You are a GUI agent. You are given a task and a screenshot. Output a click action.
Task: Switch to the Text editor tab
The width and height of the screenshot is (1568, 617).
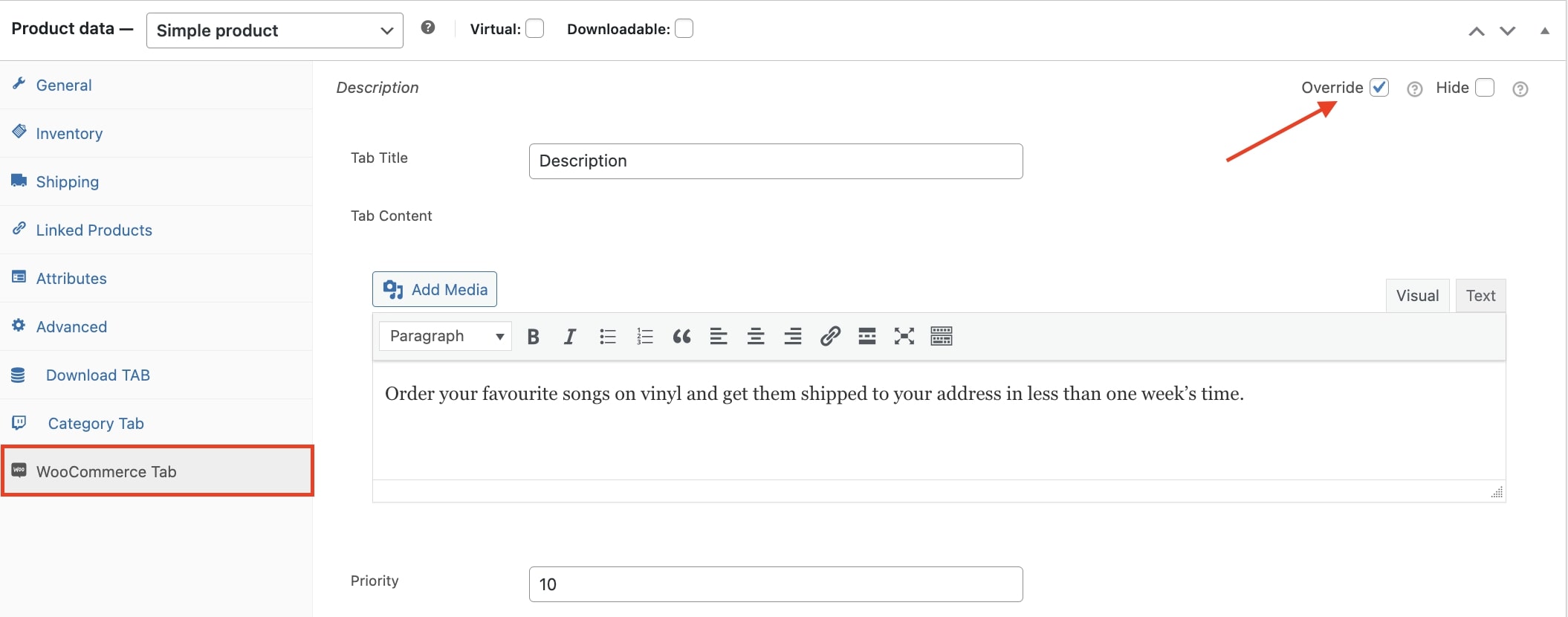[x=1480, y=296]
